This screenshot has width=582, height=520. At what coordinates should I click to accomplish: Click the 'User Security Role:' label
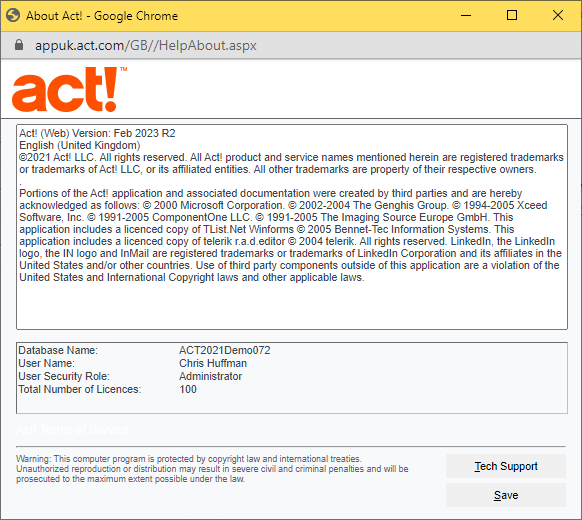(64, 376)
